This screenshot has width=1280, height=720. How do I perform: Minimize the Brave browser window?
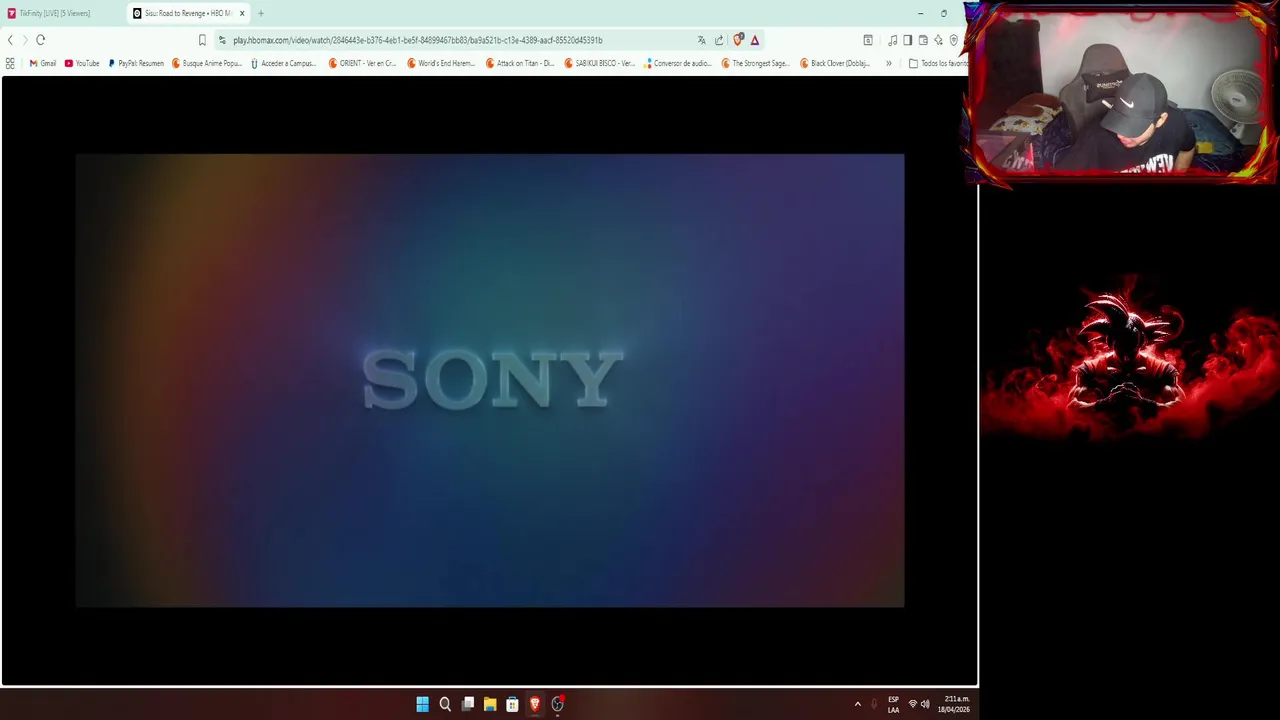tap(920, 13)
